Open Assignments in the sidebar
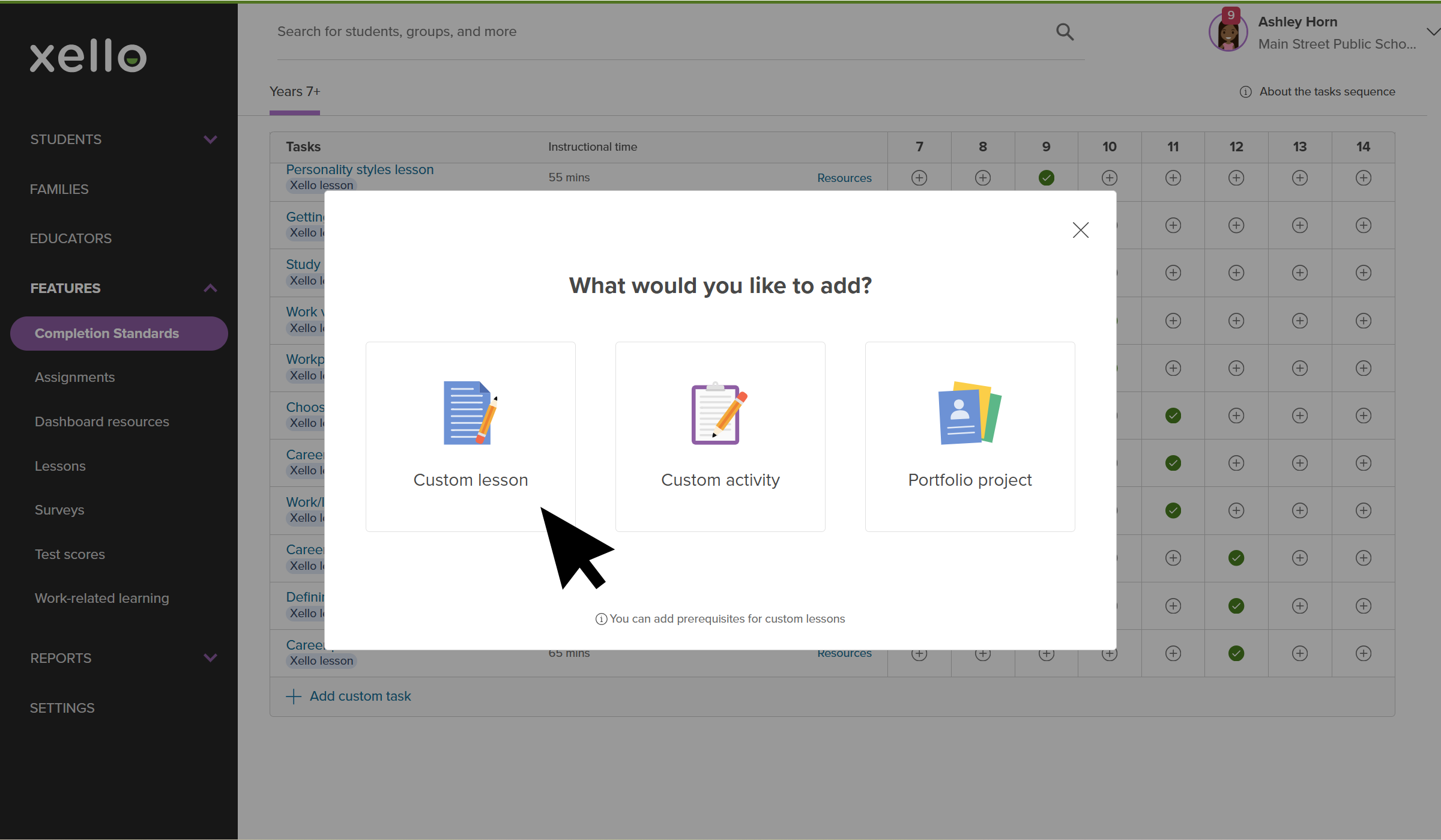The height and width of the screenshot is (840, 1441). [74, 377]
